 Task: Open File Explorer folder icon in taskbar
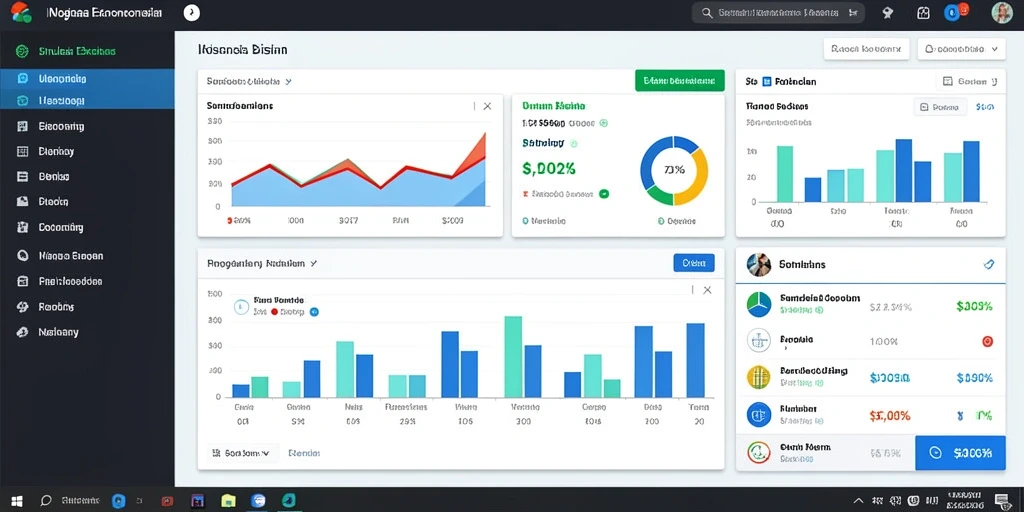click(228, 501)
